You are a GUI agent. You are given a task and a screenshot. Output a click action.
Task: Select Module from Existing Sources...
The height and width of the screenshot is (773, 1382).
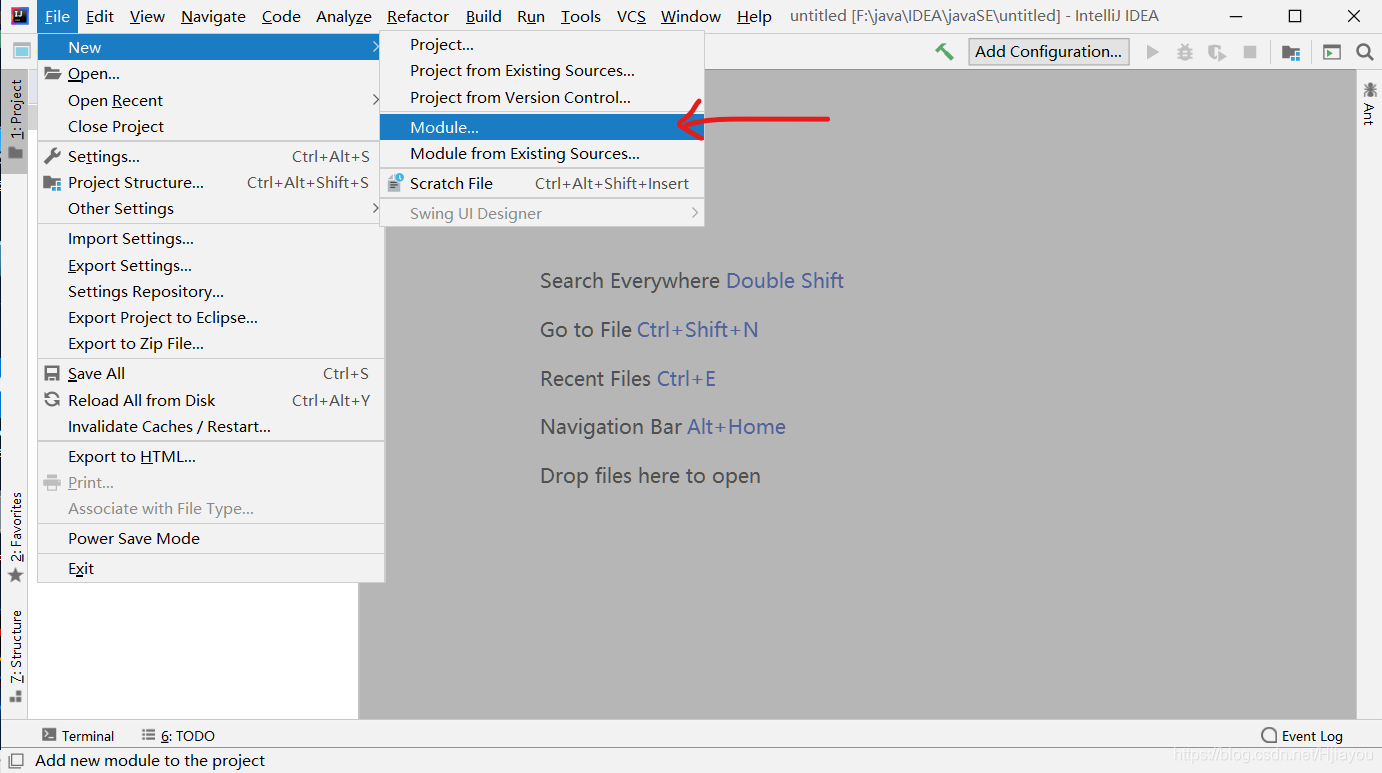point(542,153)
